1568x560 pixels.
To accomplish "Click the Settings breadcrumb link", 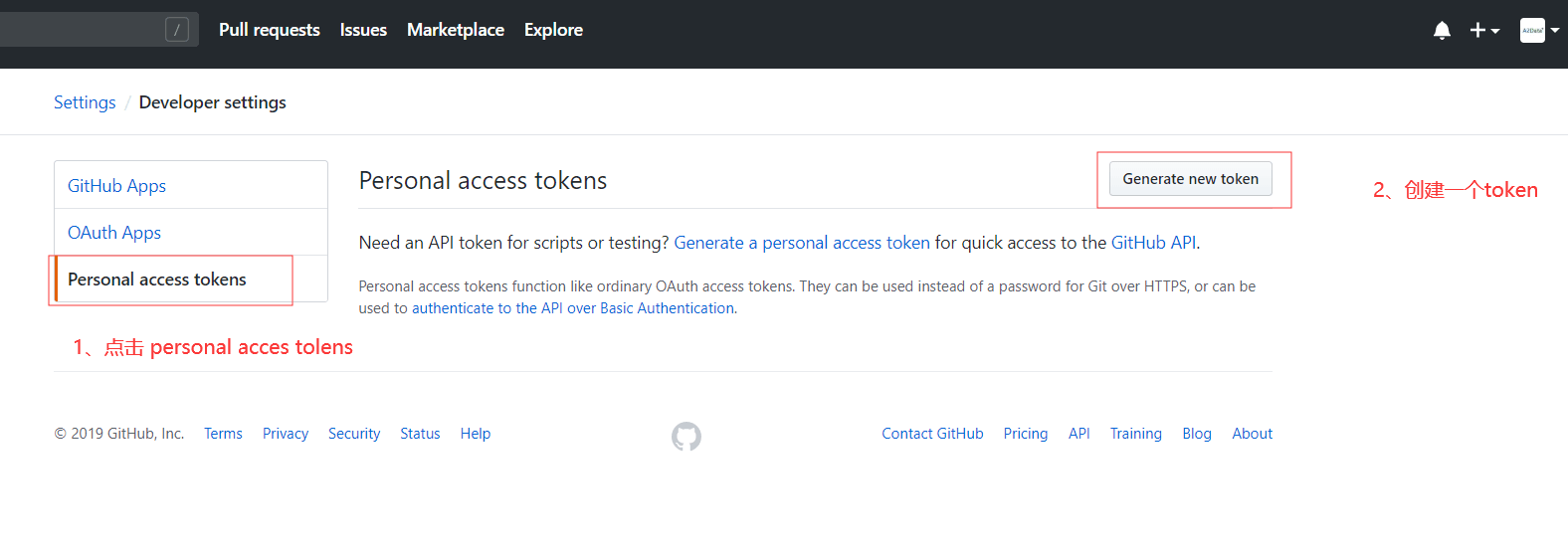I will [85, 102].
